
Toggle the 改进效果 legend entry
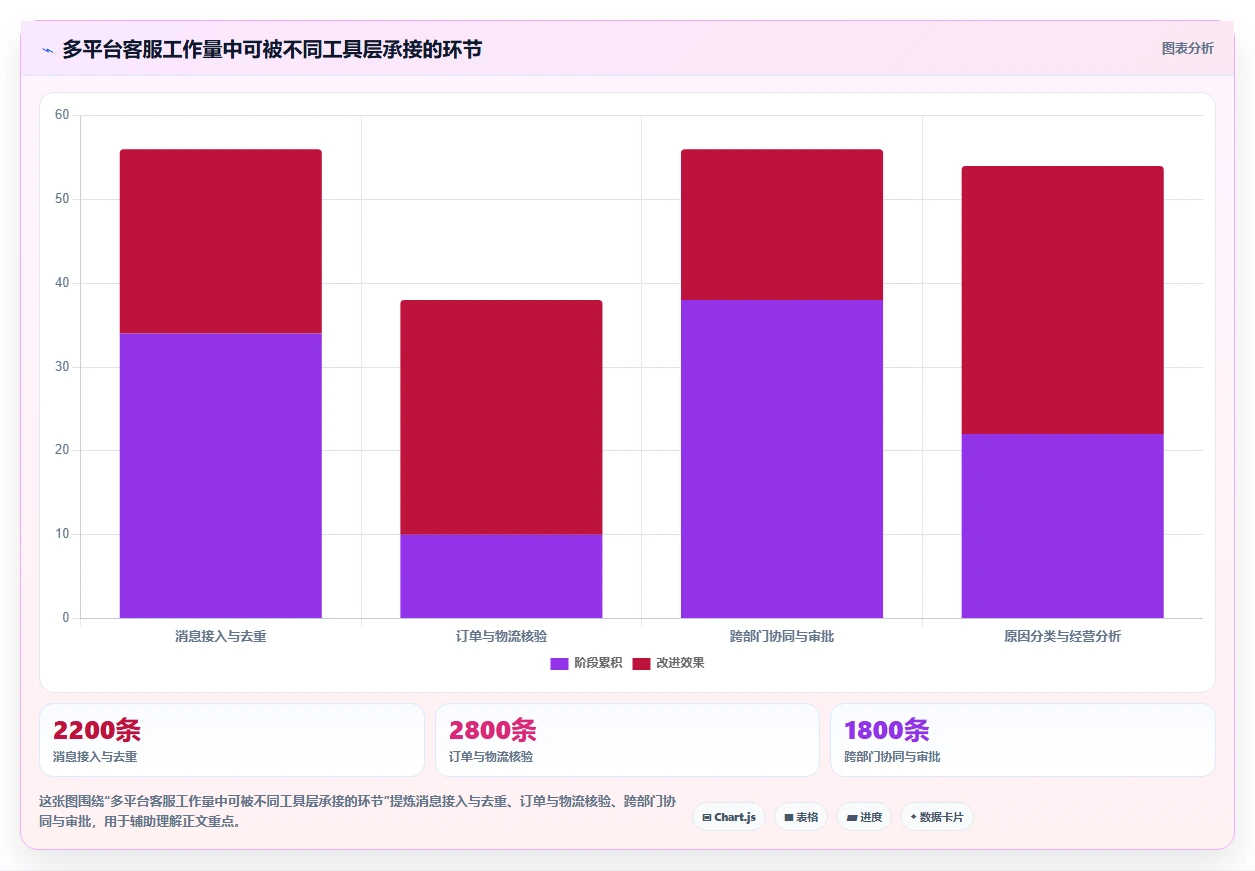click(x=668, y=663)
